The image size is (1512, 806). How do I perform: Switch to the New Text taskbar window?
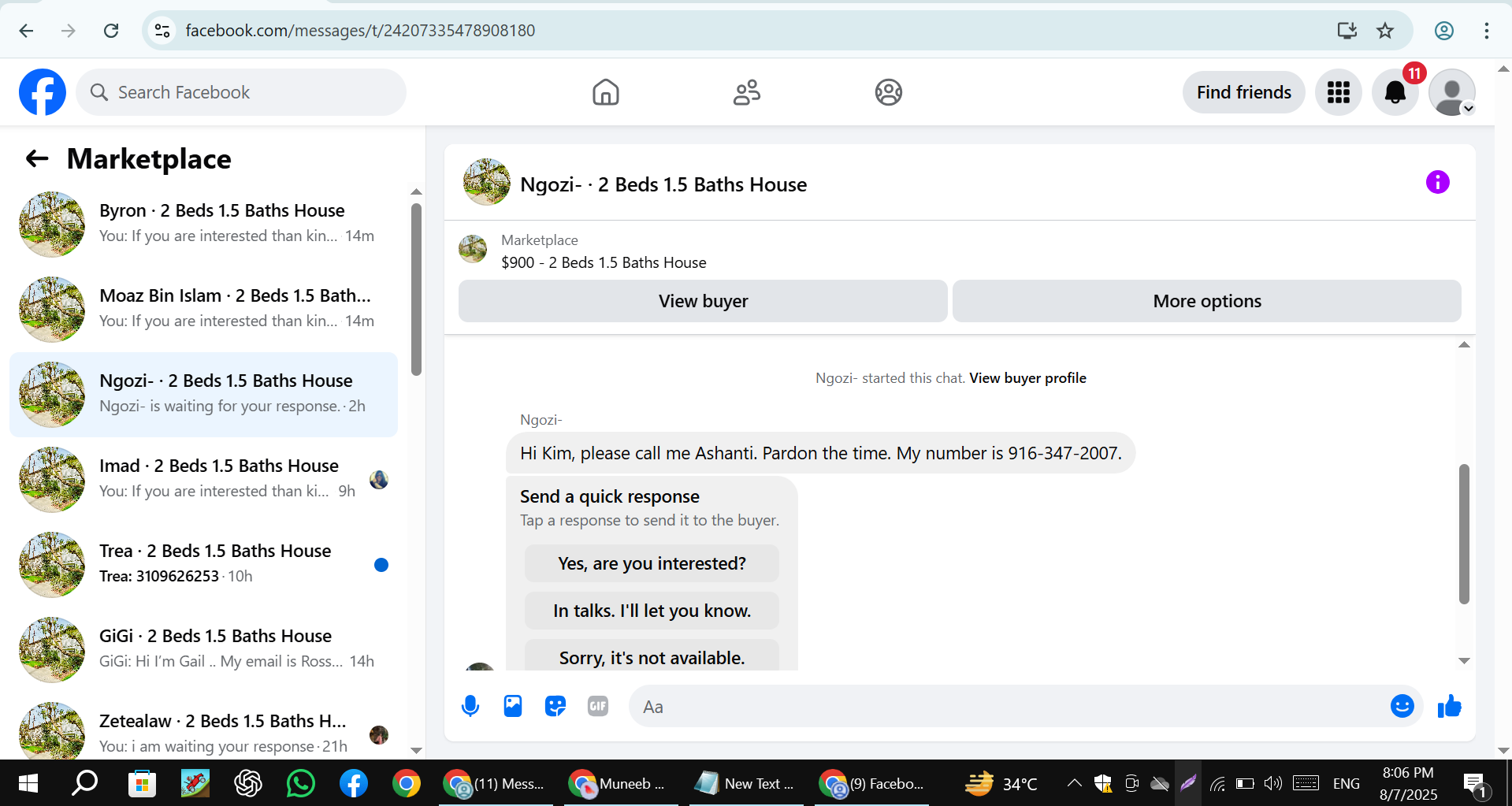tap(745, 783)
